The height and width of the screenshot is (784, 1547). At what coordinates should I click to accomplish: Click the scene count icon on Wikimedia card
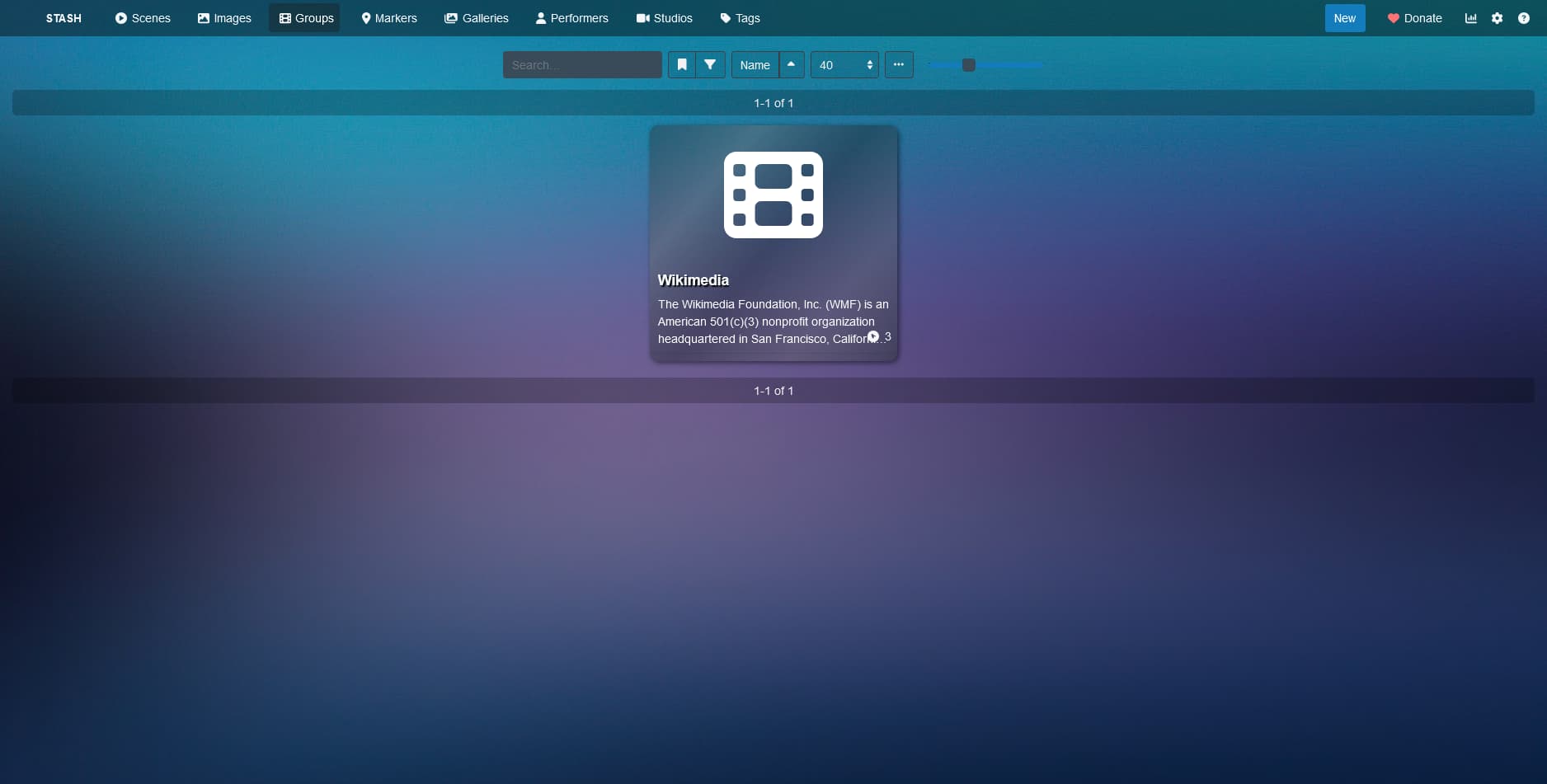[874, 336]
